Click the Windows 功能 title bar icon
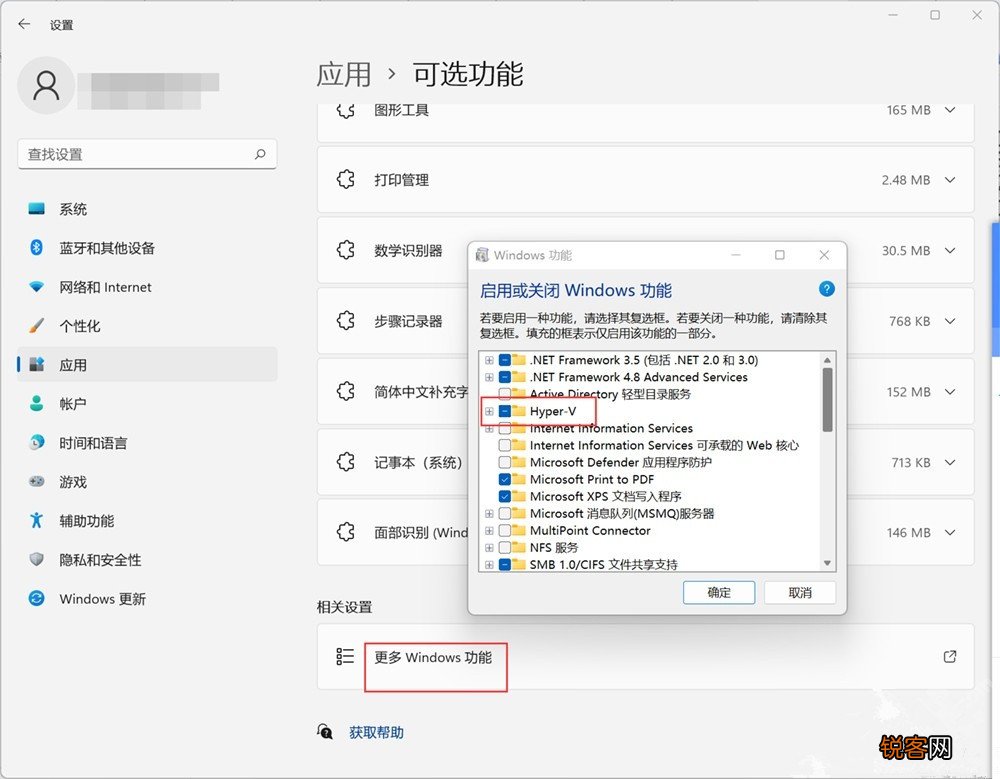The image size is (1000, 779). pos(482,255)
